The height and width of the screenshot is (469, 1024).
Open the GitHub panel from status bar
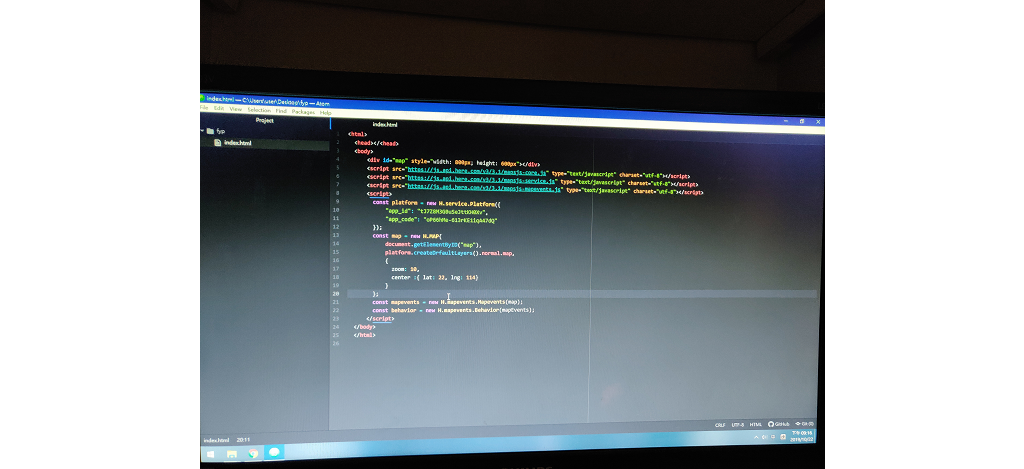point(778,424)
